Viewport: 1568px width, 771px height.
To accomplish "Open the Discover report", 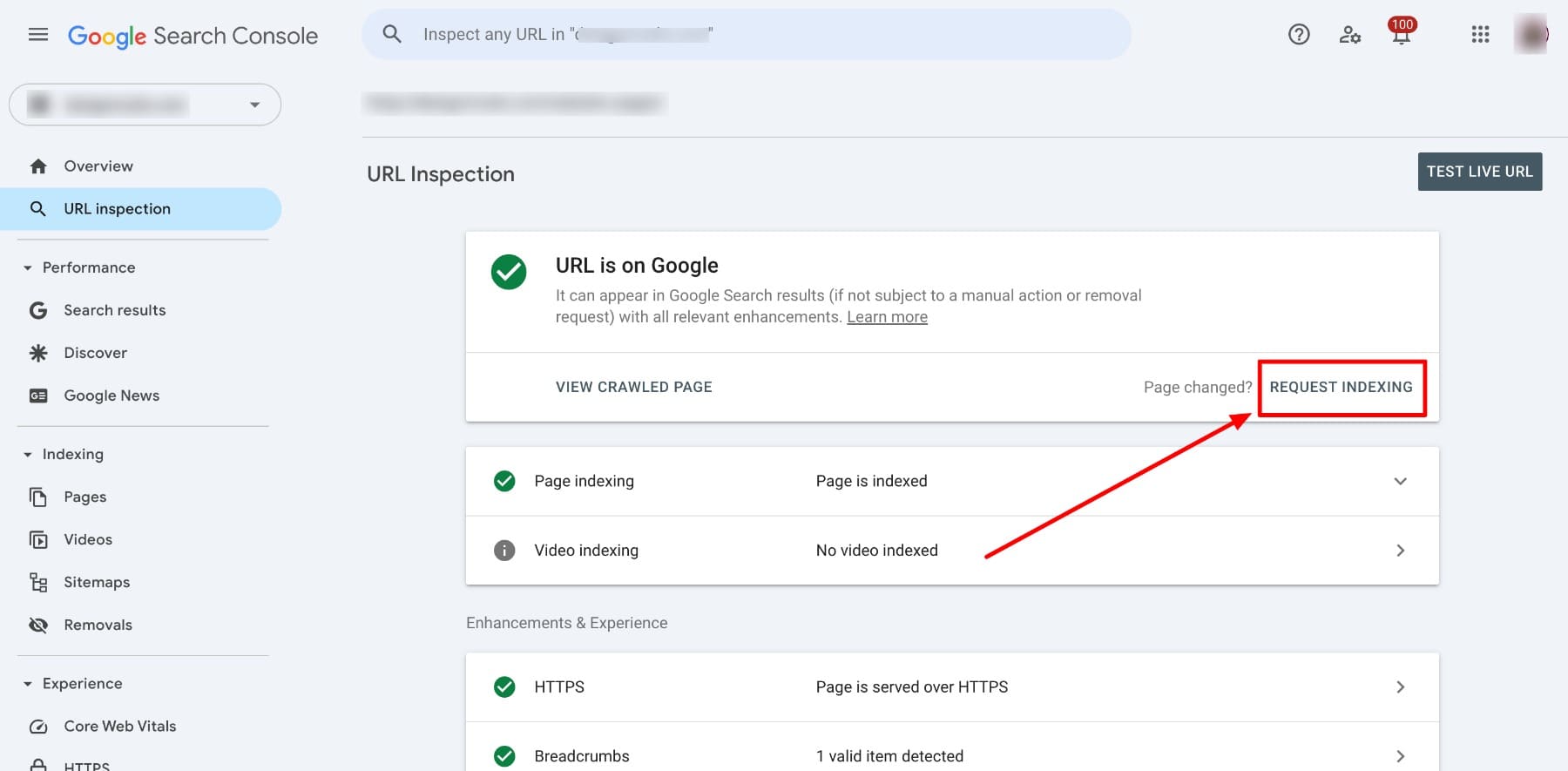I will (x=96, y=353).
